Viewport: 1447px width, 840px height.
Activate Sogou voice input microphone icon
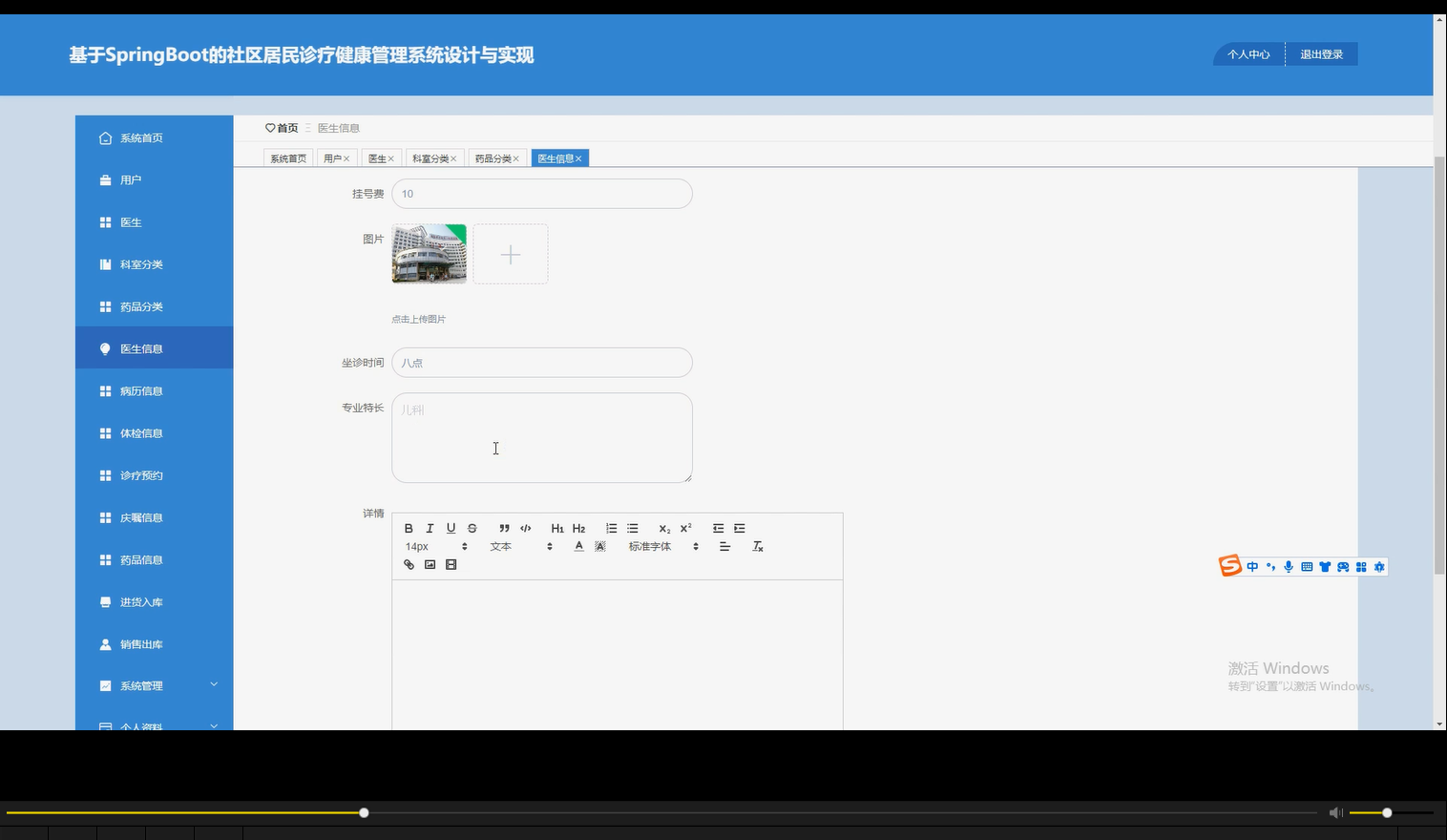tap(1289, 566)
